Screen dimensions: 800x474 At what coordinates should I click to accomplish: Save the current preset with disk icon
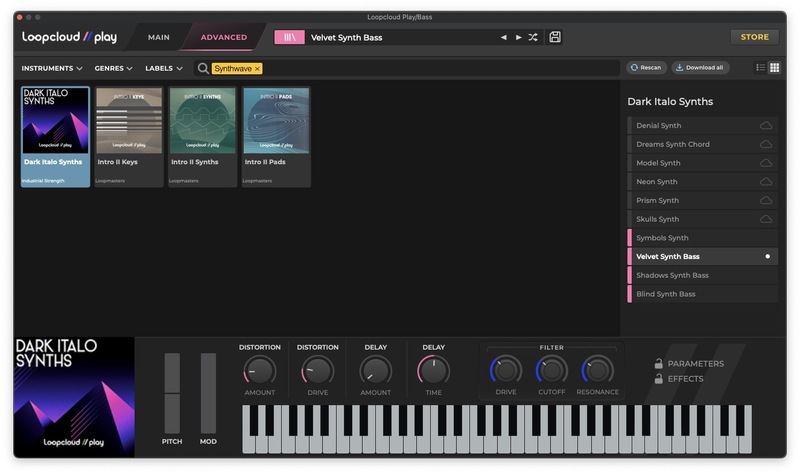(x=555, y=37)
